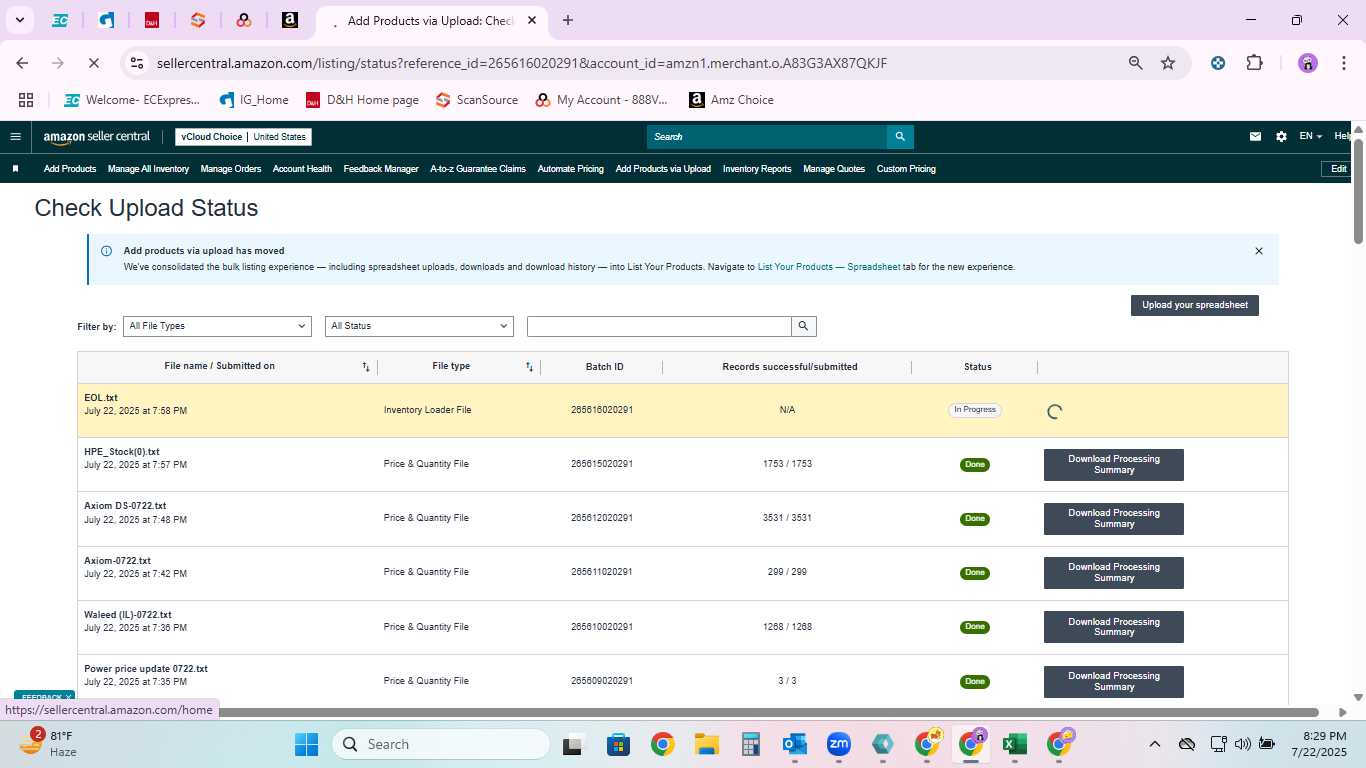
Task: Go back in browser history
Action: (x=23, y=63)
